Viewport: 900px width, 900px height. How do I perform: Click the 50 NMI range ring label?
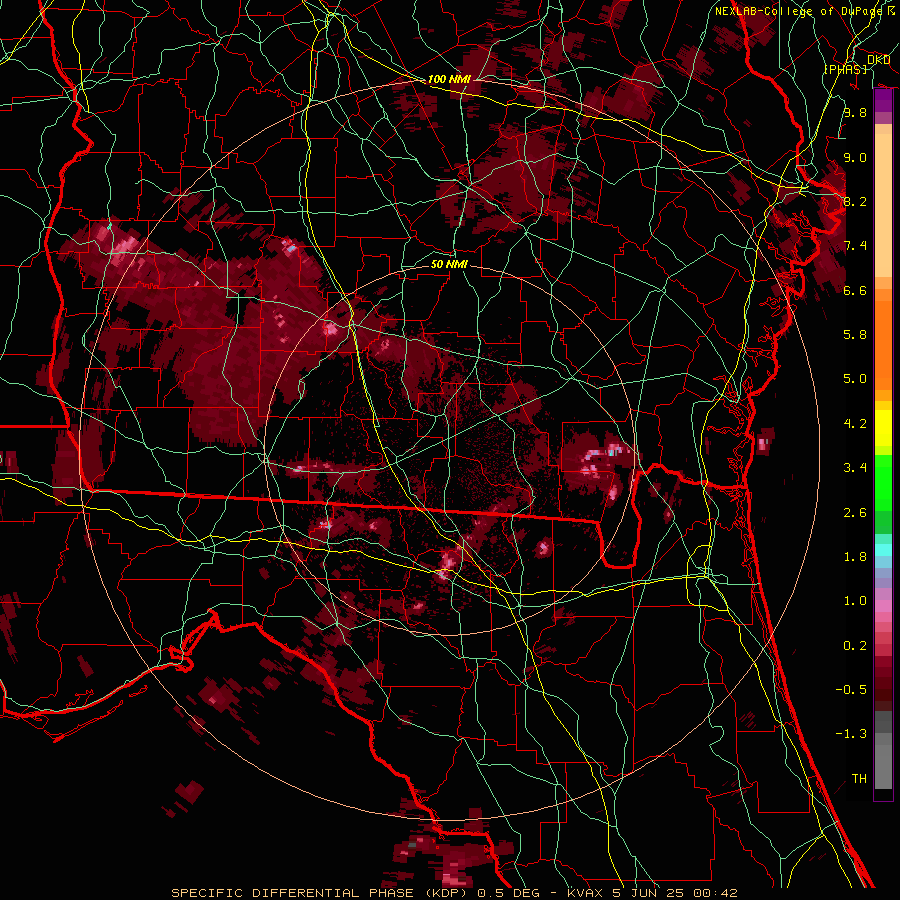point(449,264)
